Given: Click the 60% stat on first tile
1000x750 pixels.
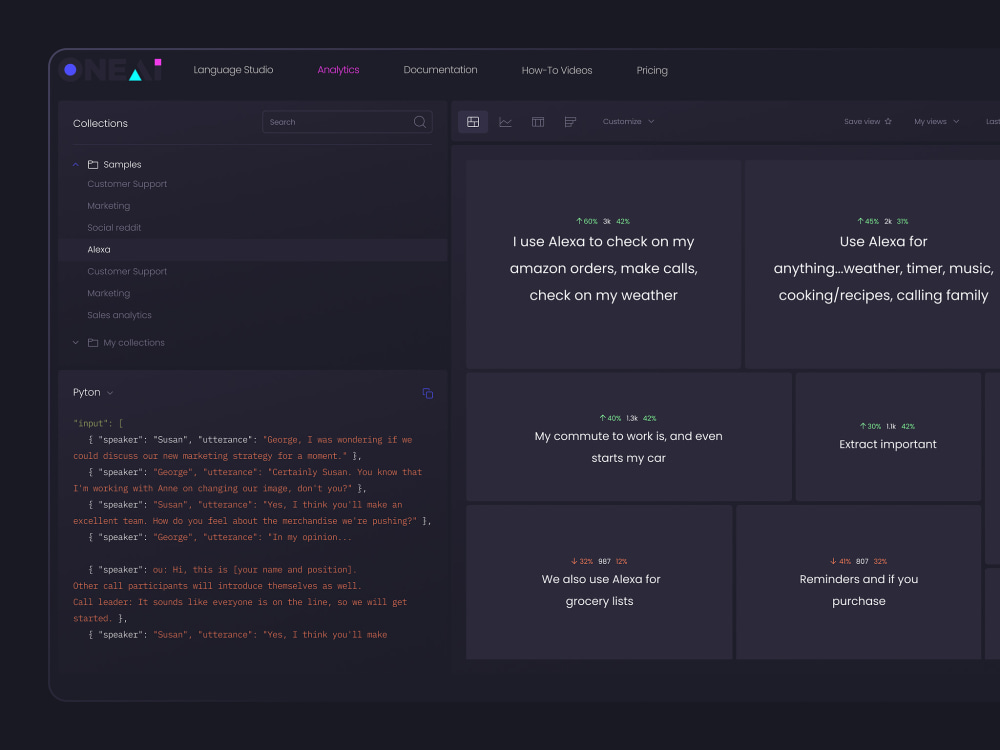Looking at the screenshot, I should 587,221.
